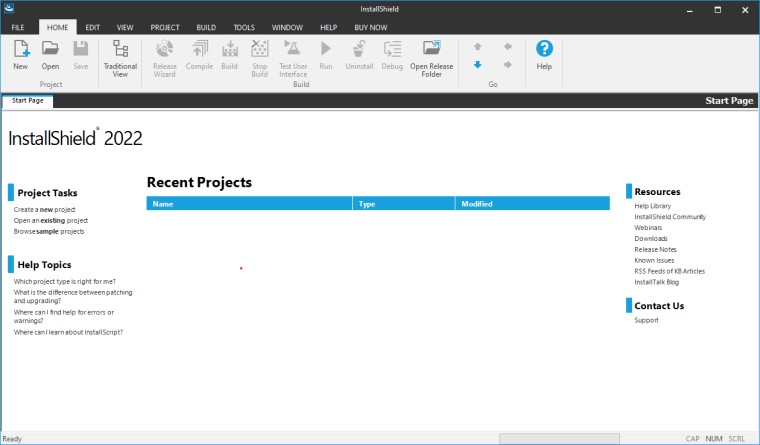The image size is (760, 445).
Task: Click Open an existing project link
Action: click(51, 221)
